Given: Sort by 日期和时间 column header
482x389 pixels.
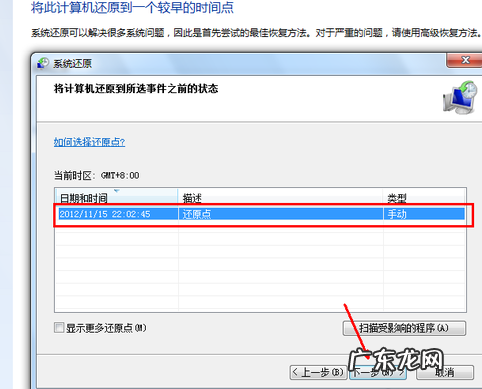Looking at the screenshot, I should point(116,198).
